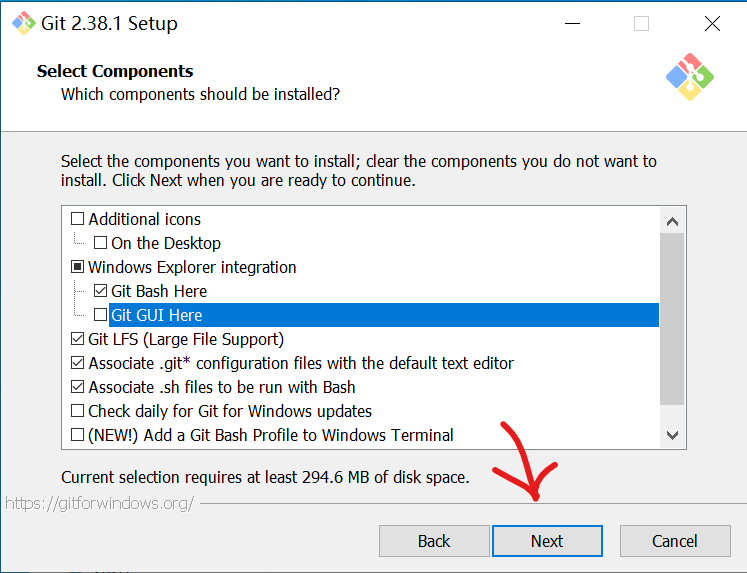The height and width of the screenshot is (573, 747).
Task: Enable daily Git for Windows update check
Action: [78, 411]
